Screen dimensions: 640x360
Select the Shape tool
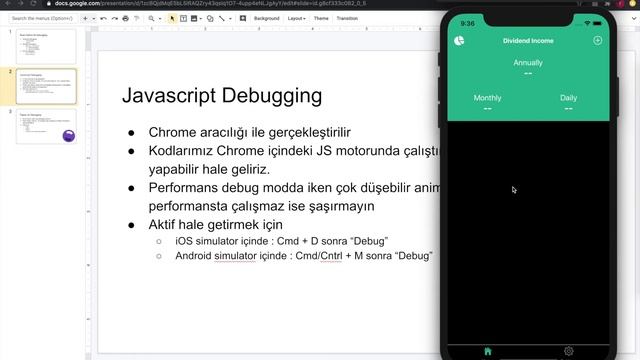coord(210,18)
